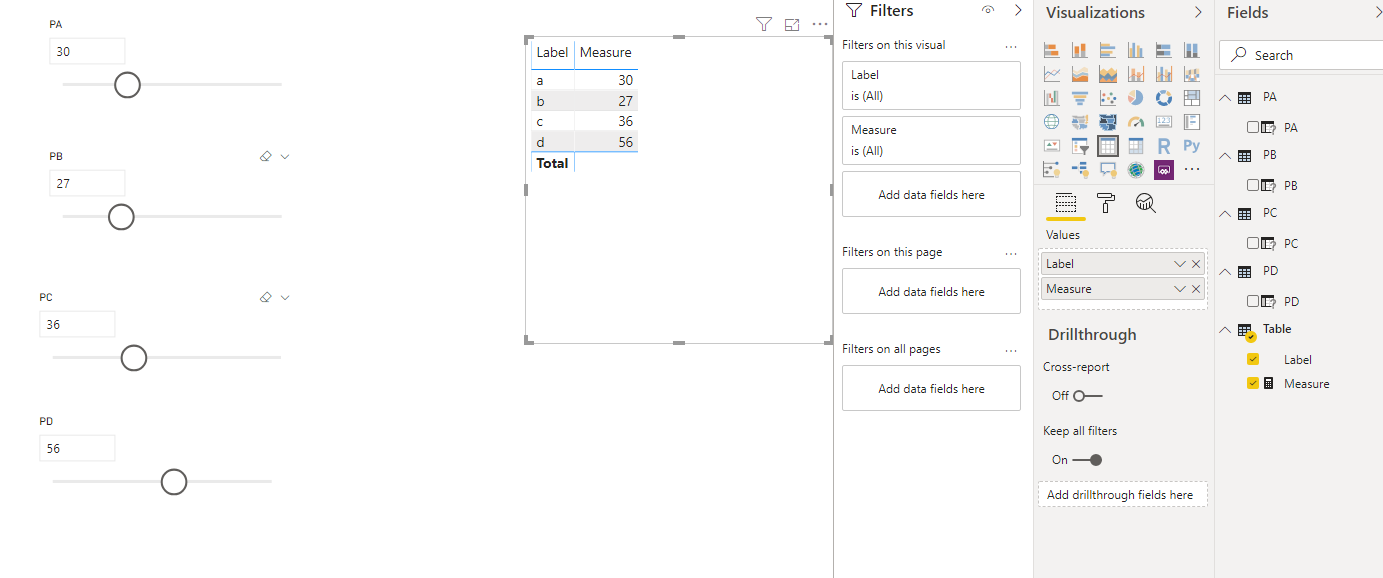The image size is (1383, 578).
Task: Select the Power Apps purple visual
Action: point(1163,170)
